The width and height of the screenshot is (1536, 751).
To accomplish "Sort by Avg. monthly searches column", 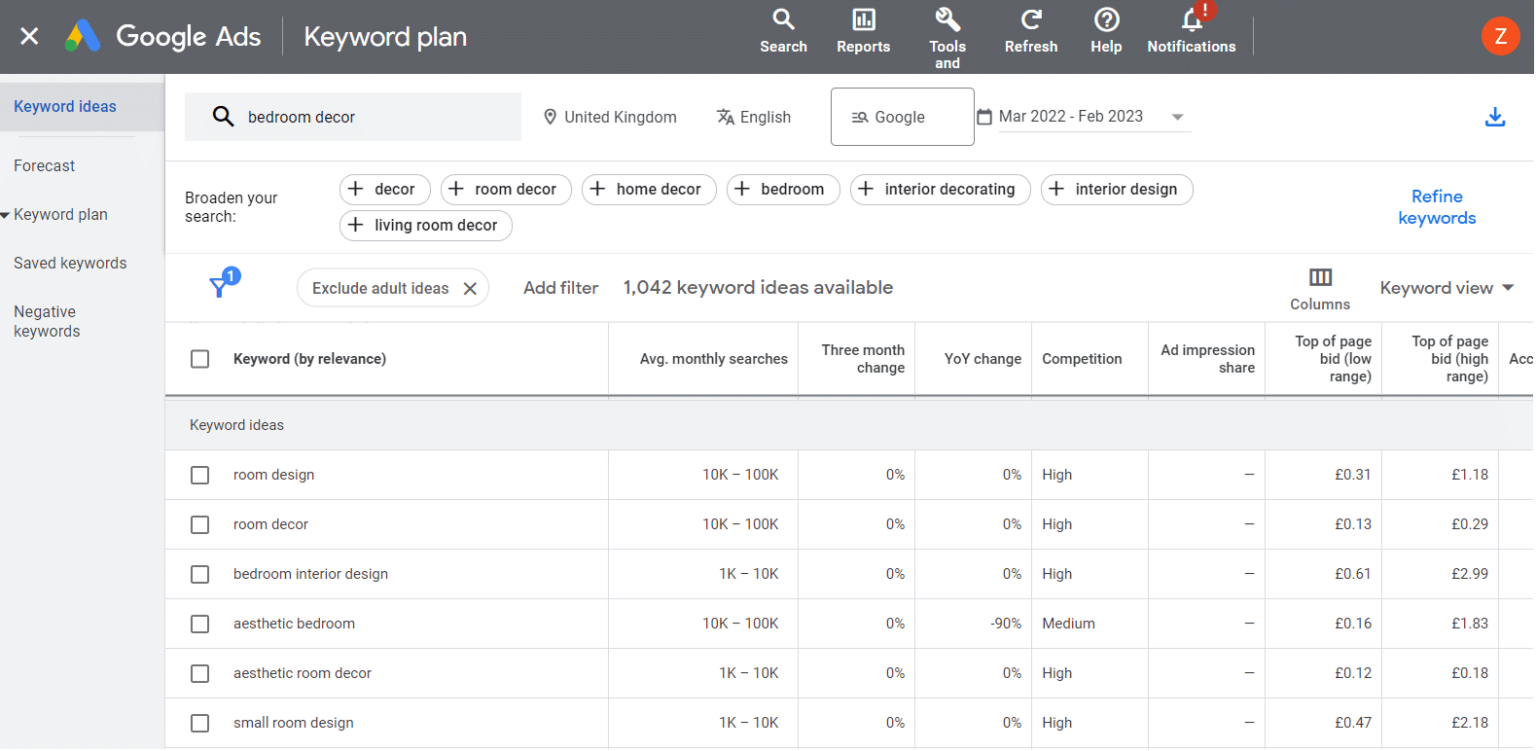I will 714,359.
